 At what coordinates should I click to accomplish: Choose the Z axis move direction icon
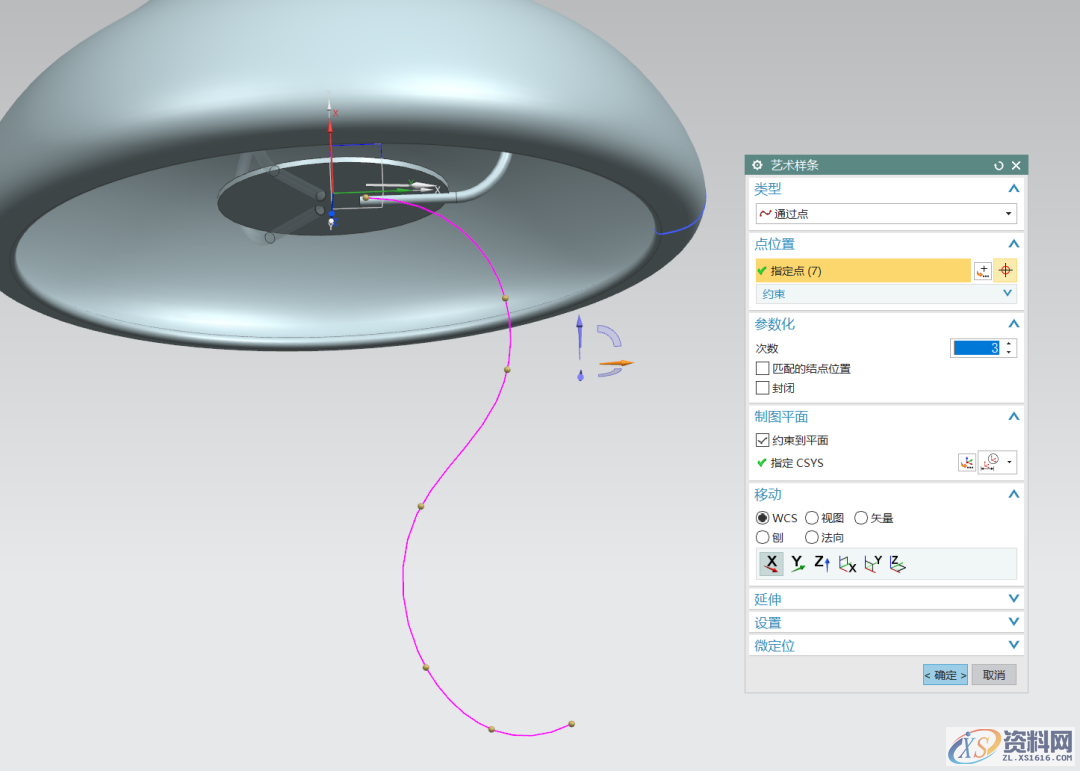821,564
